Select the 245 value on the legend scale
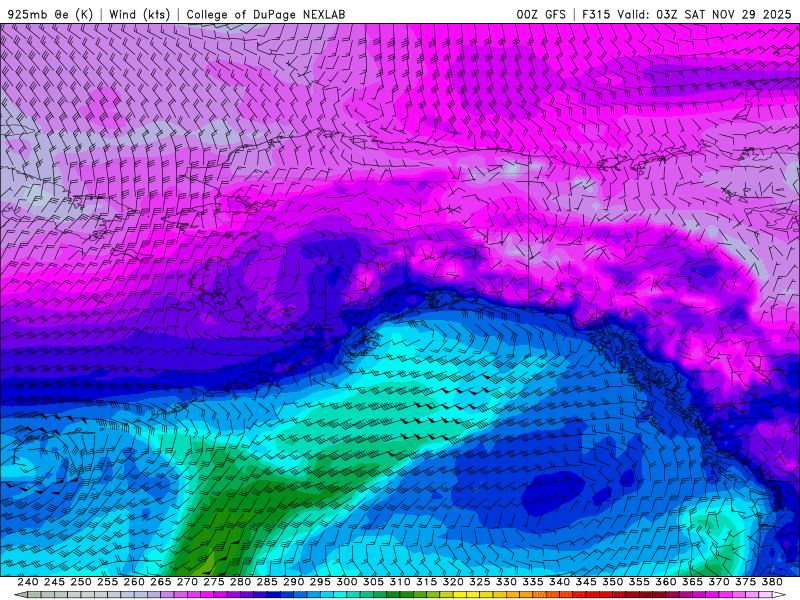 pyautogui.click(x=54, y=582)
